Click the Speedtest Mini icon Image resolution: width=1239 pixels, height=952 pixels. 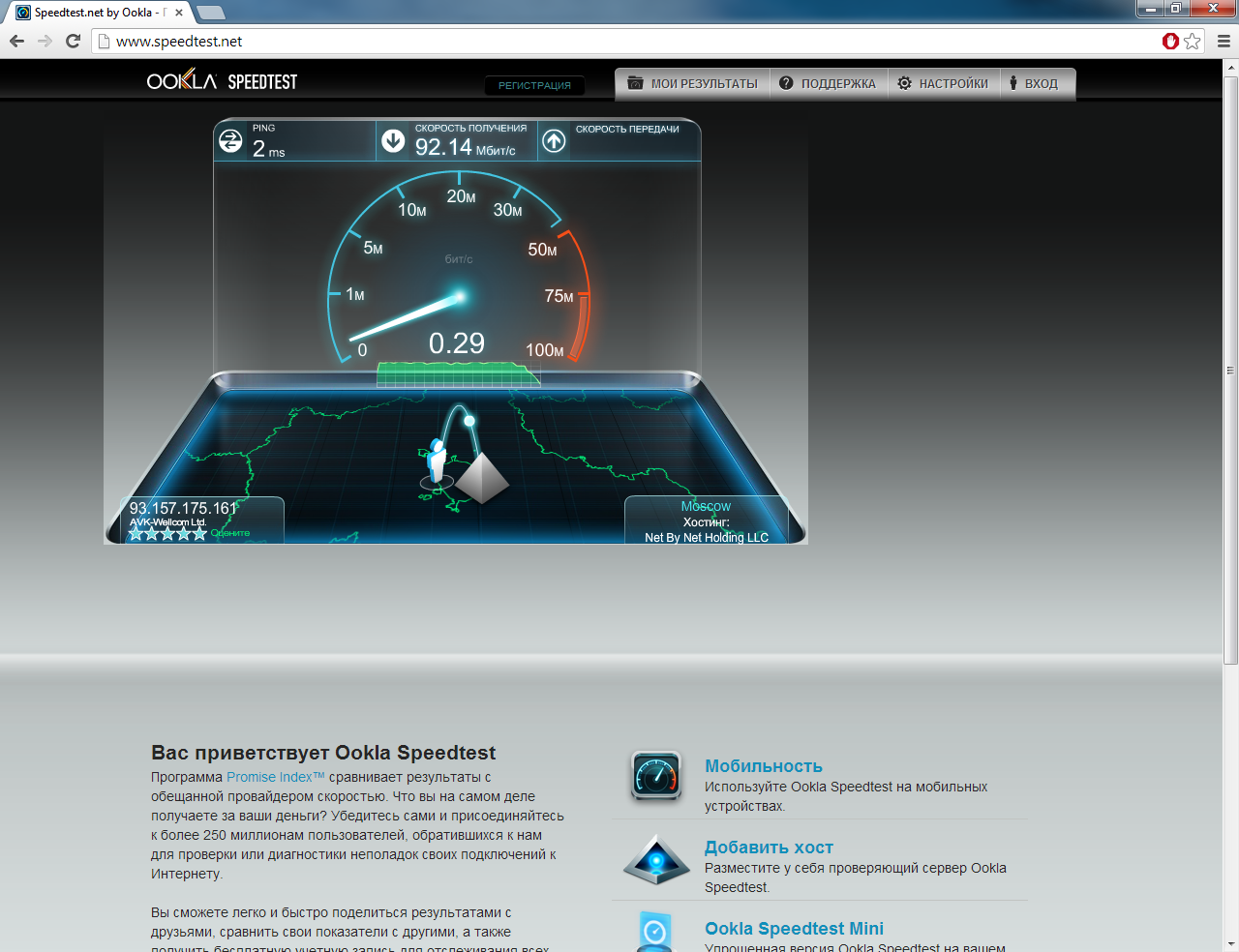pos(655,931)
